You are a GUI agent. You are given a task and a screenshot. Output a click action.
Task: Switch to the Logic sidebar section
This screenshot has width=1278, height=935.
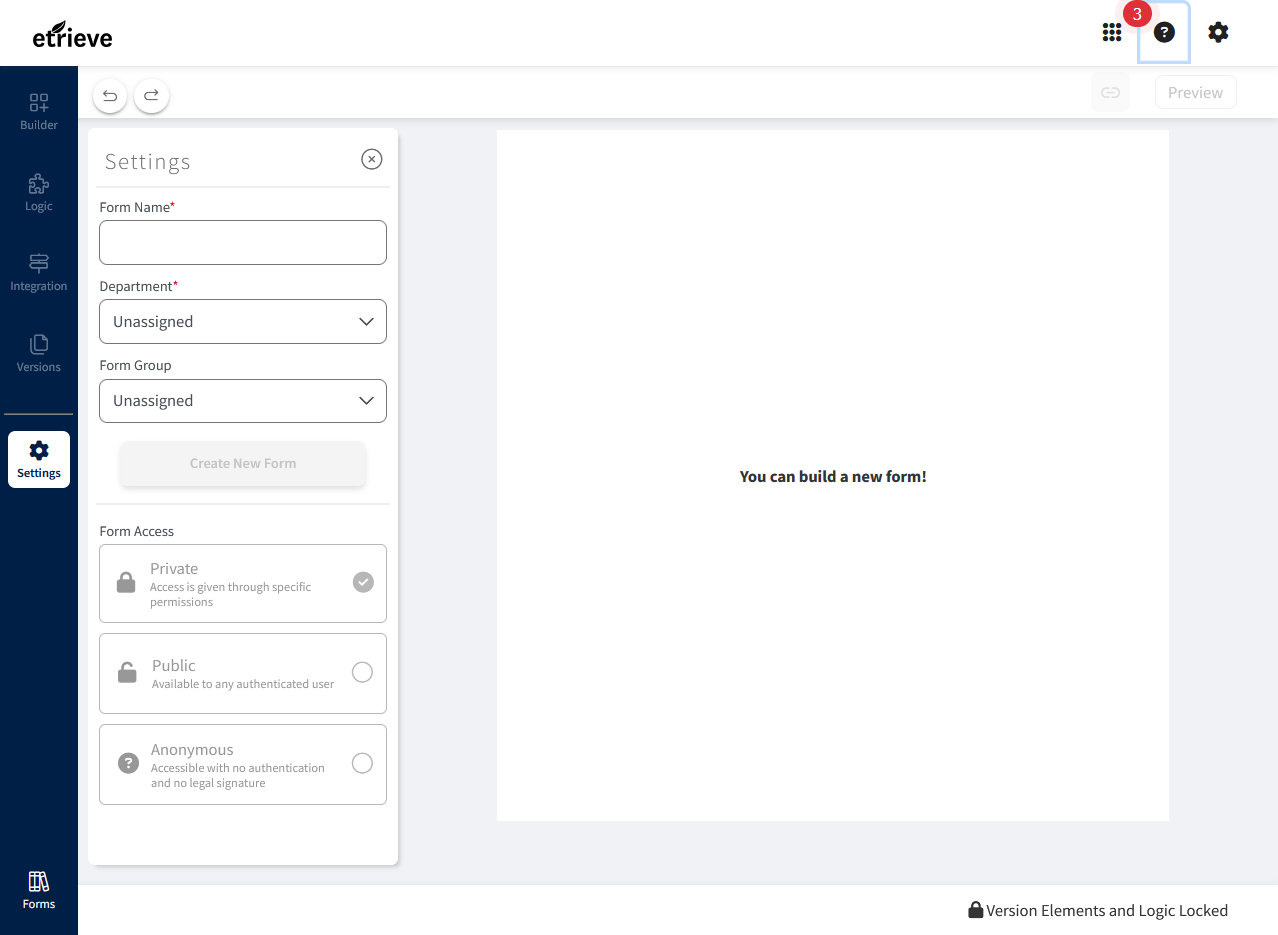pyautogui.click(x=38, y=192)
